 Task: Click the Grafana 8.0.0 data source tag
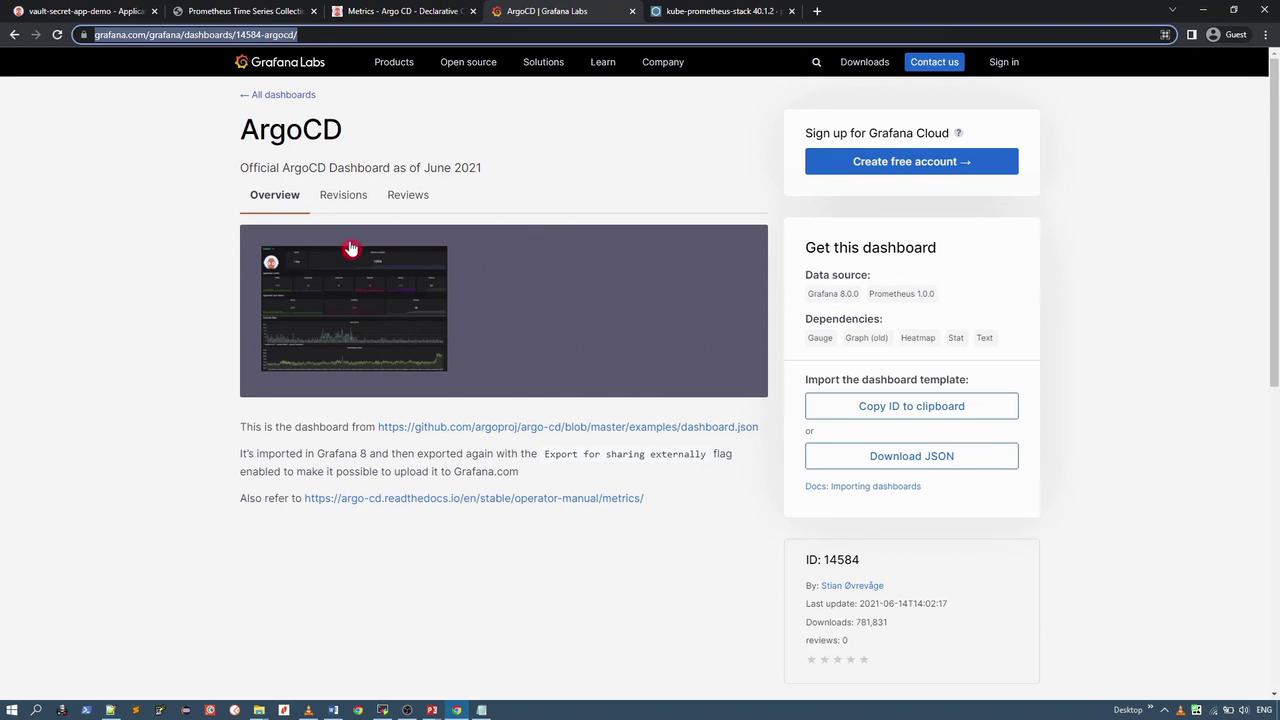833,294
